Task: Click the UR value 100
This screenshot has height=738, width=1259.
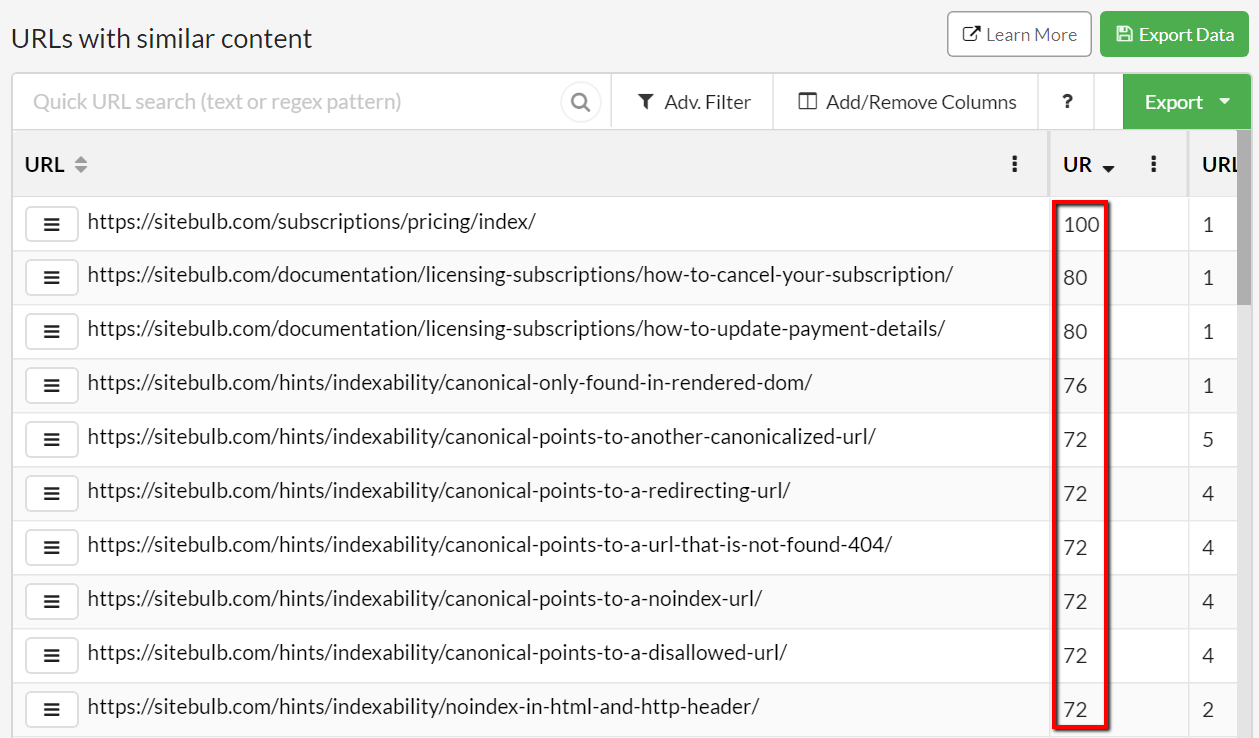Action: point(1081,225)
